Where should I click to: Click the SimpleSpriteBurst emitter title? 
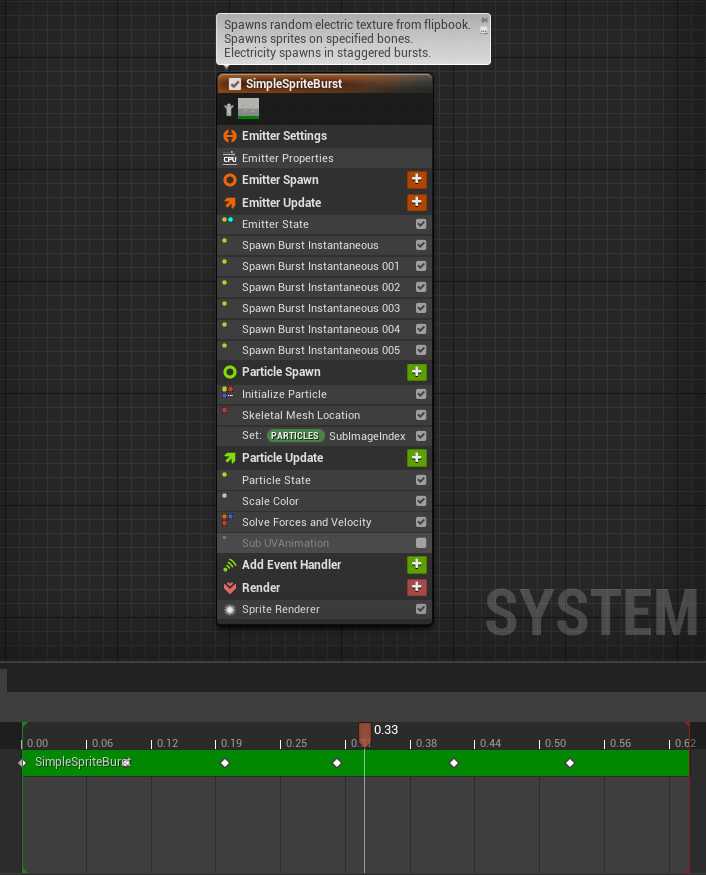click(294, 84)
